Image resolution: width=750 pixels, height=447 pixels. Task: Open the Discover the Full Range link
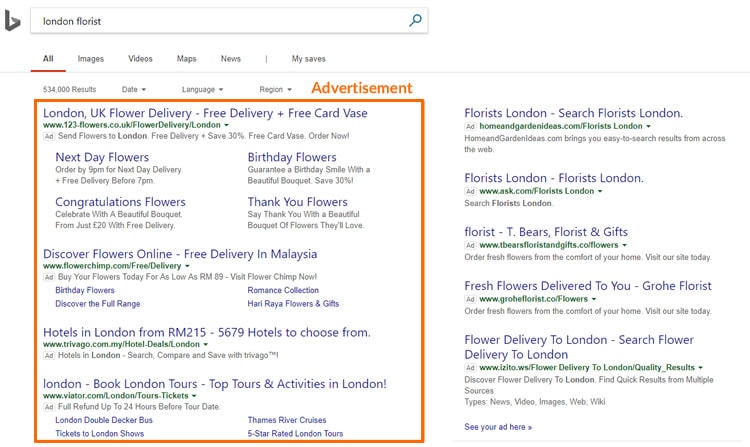coord(98,304)
